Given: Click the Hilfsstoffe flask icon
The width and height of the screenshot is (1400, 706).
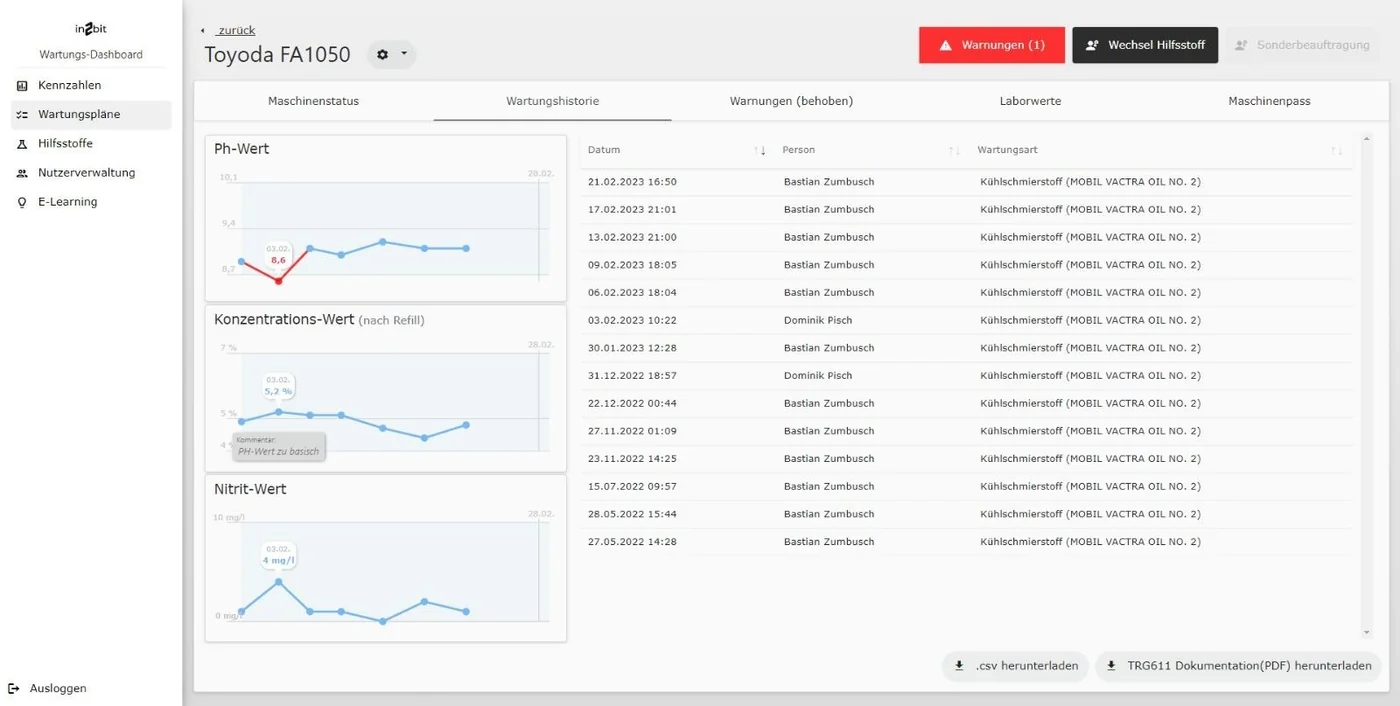Looking at the screenshot, I should click(x=22, y=144).
